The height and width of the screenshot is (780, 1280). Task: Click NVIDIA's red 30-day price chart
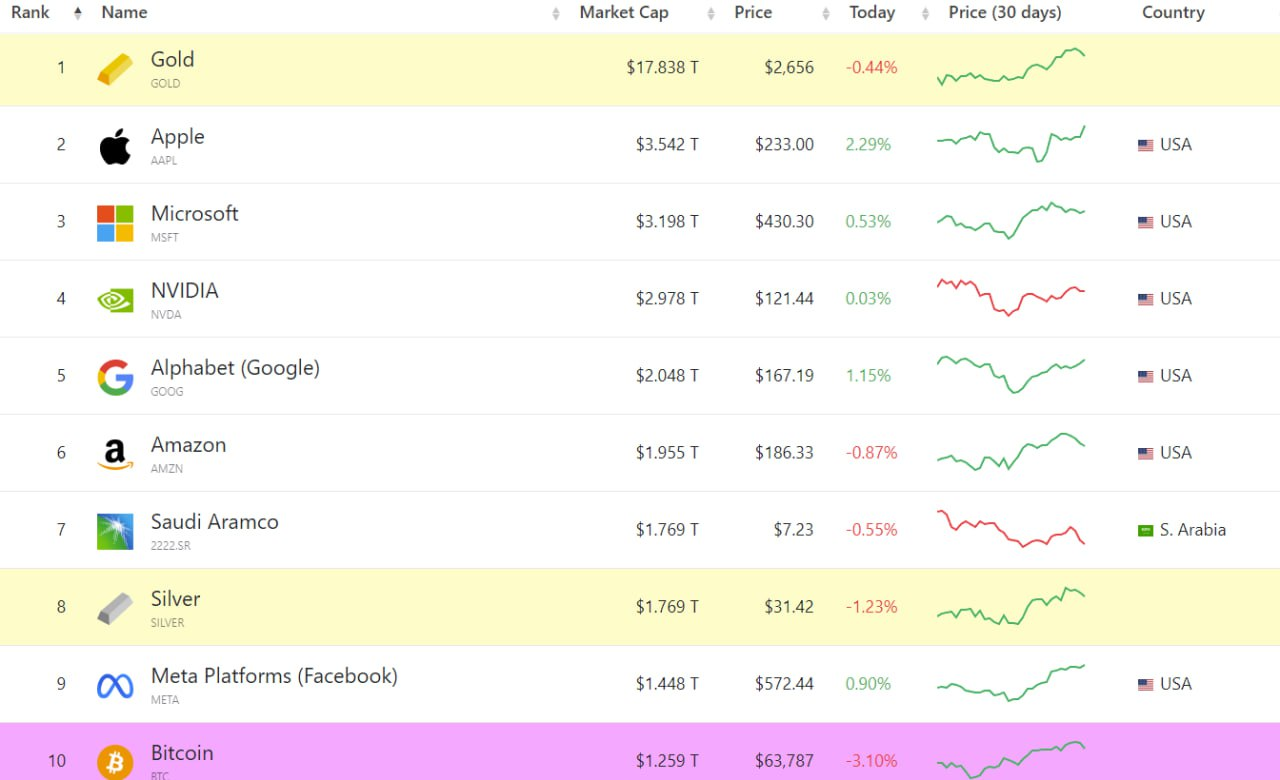point(1011,297)
